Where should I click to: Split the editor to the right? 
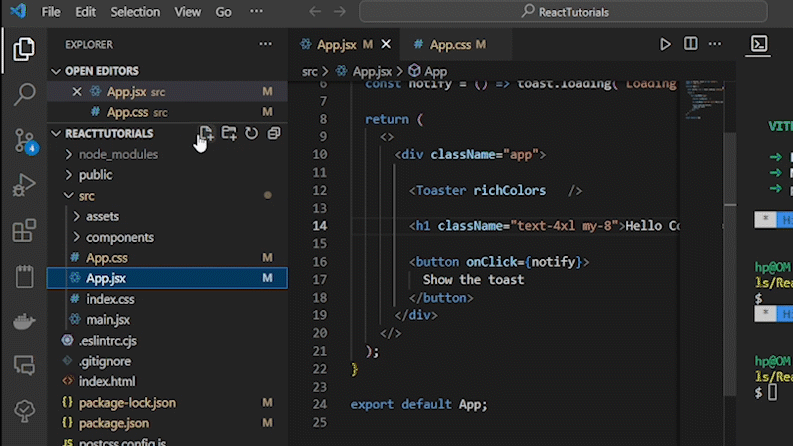(x=690, y=44)
